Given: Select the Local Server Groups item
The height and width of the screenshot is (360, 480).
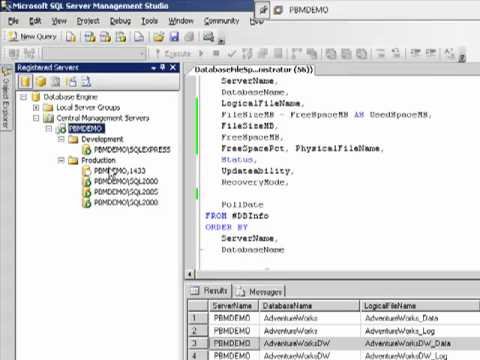Looking at the screenshot, I should pyautogui.click(x=88, y=107).
